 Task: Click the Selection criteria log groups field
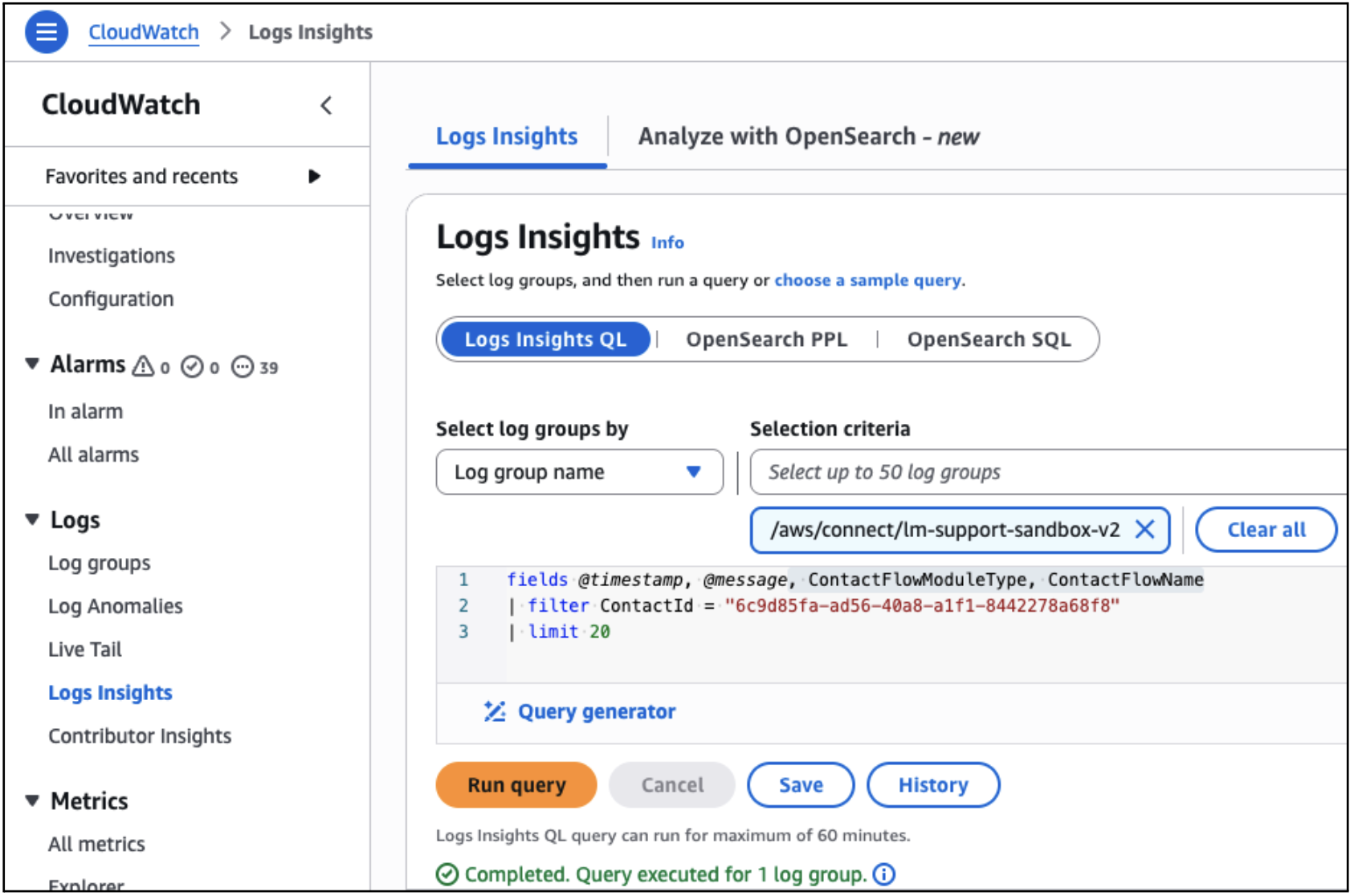[x=1044, y=472]
